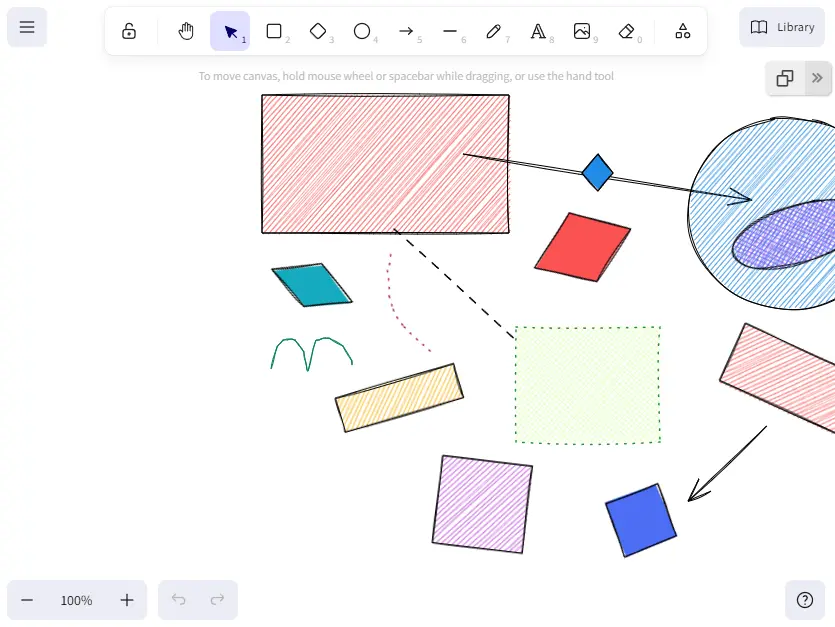Select the Text tool

[x=538, y=31]
